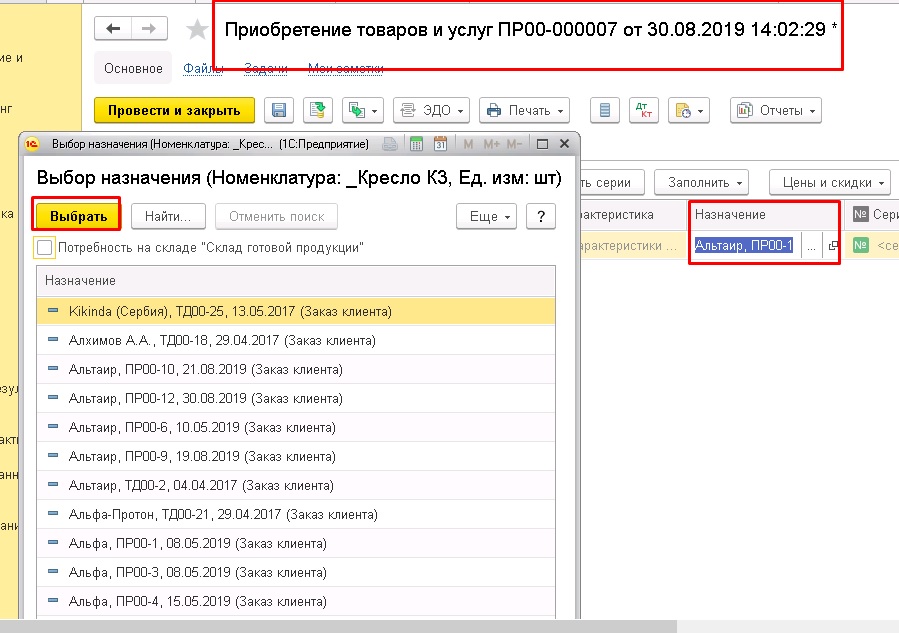Open the Еще dropdown in dialog
The image size is (899, 633).
[487, 216]
